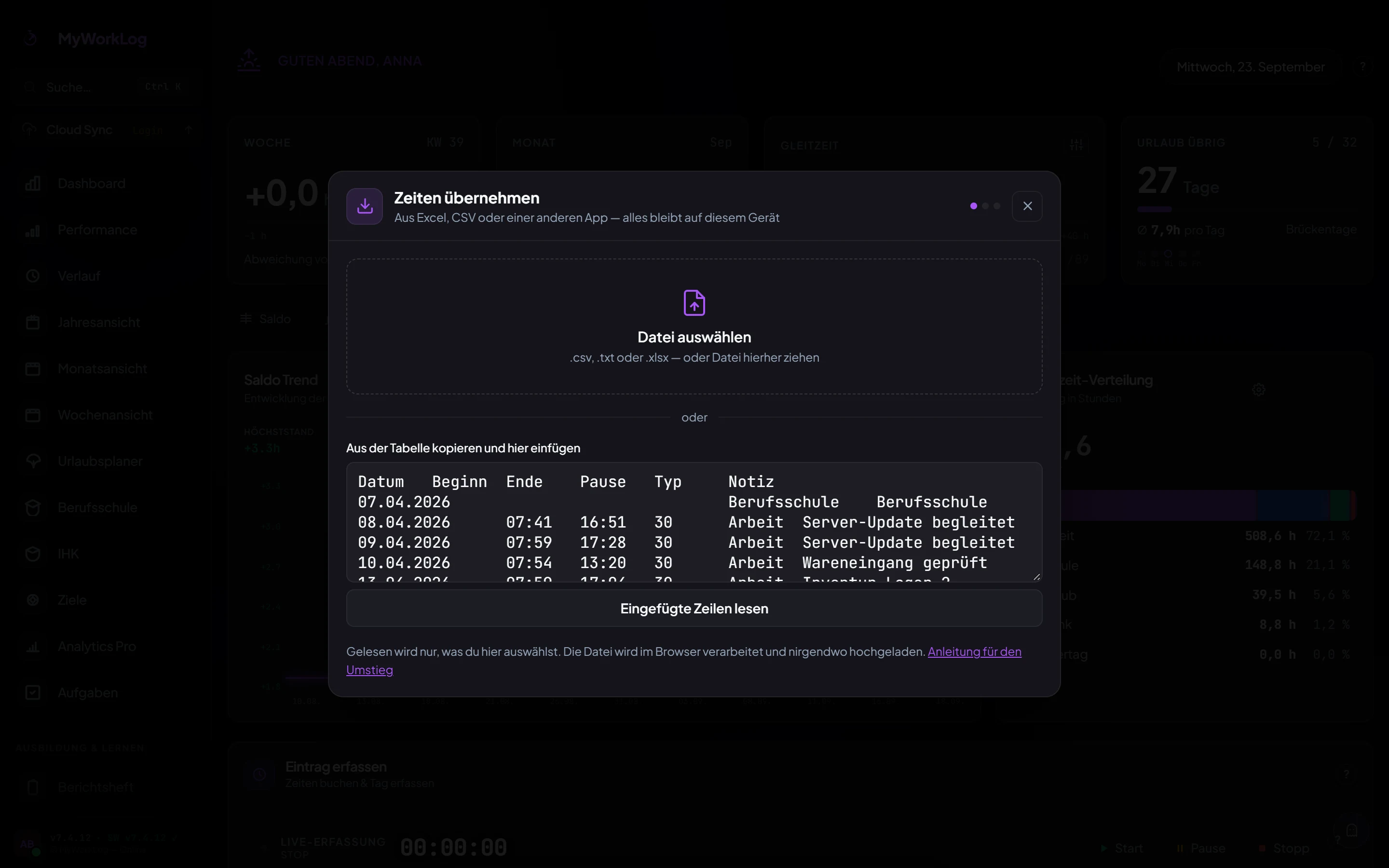
Task: Click the Cloud Sync icon
Action: pyautogui.click(x=29, y=130)
